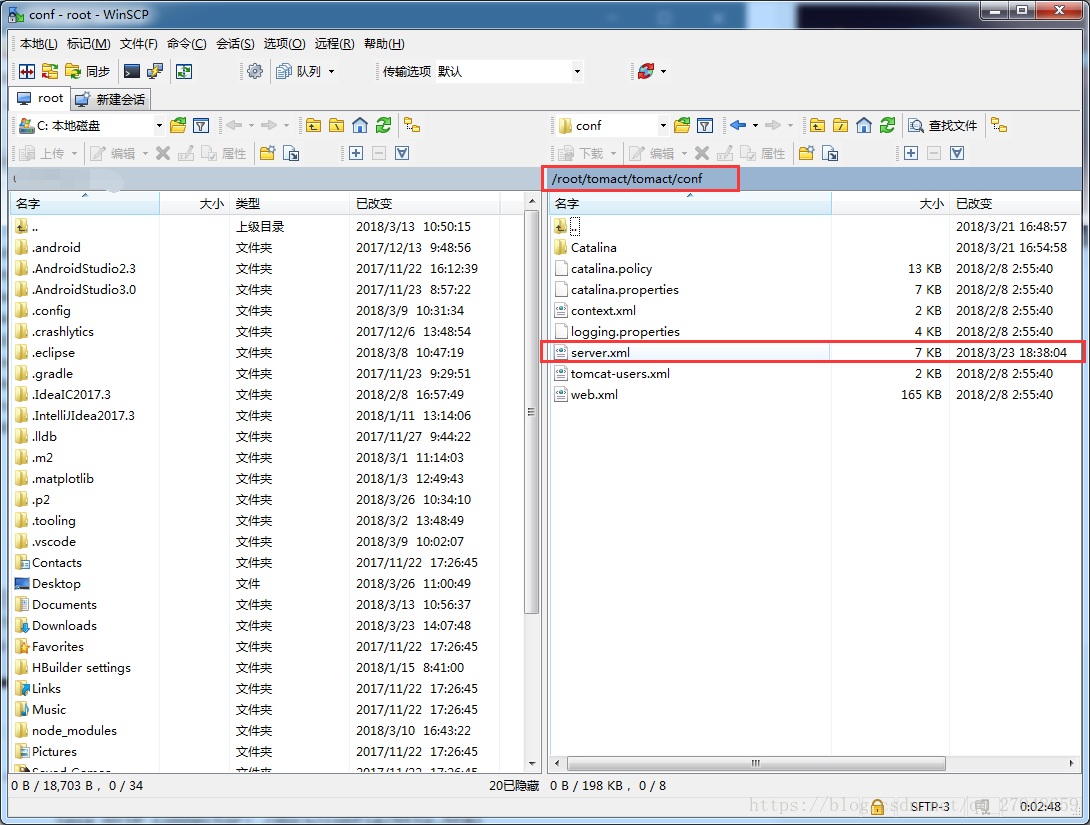Viewport: 1090px width, 825px height.
Task: Click open directory icon in local panel
Action: coord(178,126)
